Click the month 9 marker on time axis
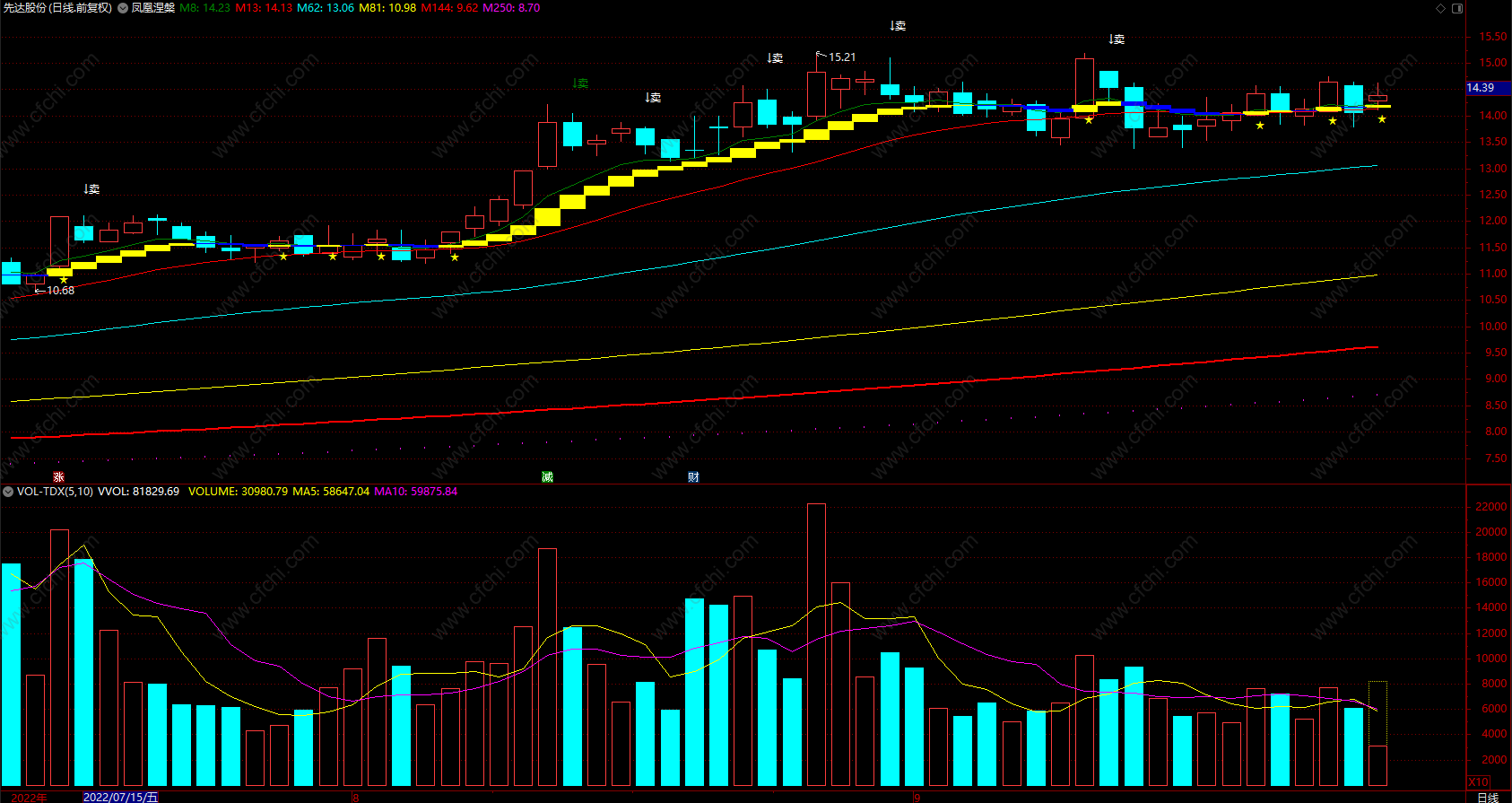Screen dimensions: 1512x803 pos(917,797)
